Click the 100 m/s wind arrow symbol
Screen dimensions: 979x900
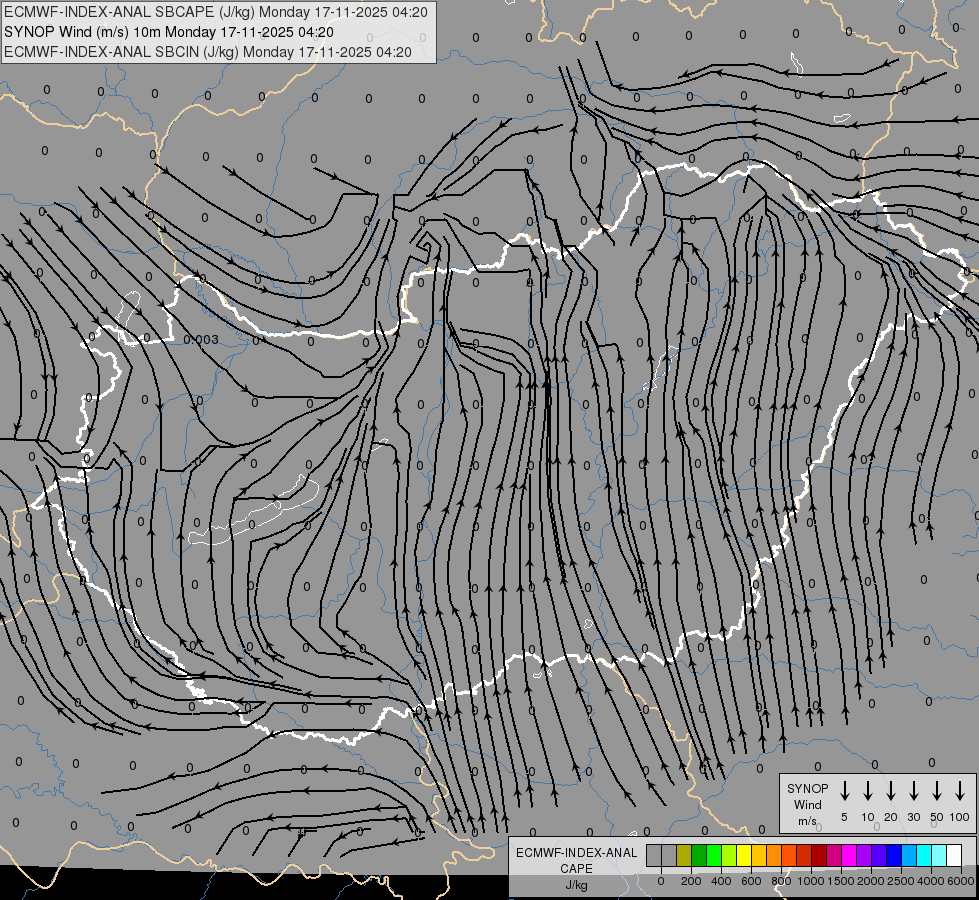click(x=960, y=790)
